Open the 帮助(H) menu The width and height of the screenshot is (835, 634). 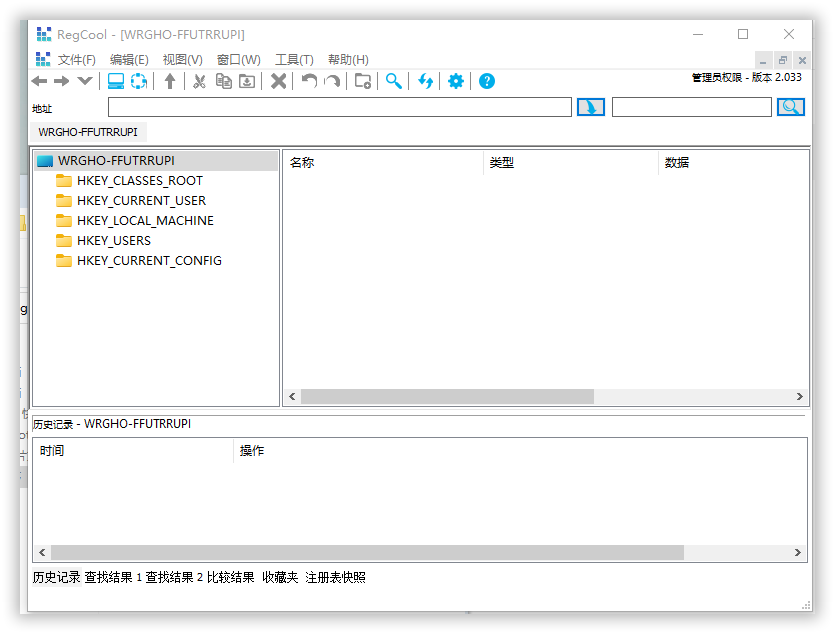[x=348, y=60]
